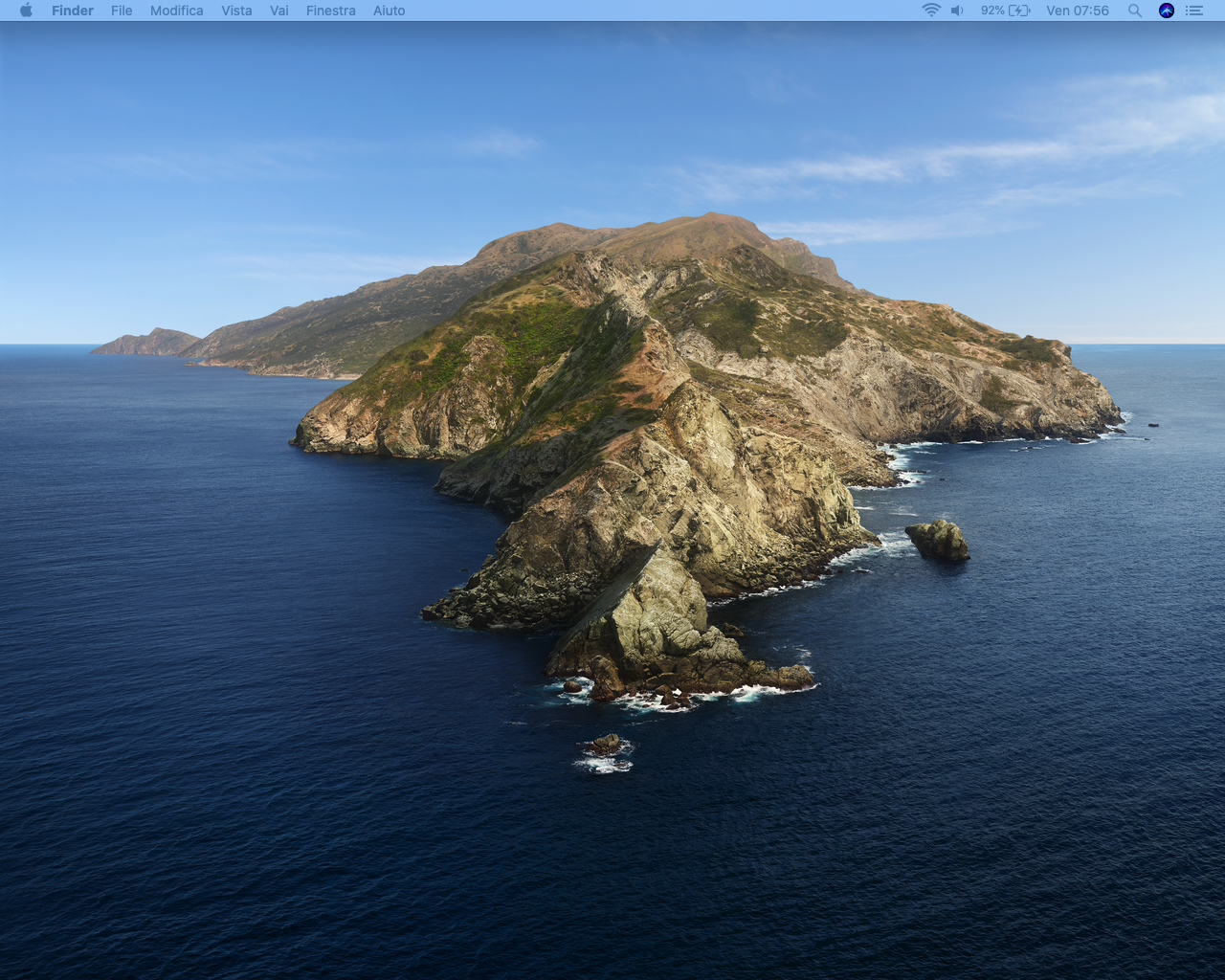Open the Modifica menu

coord(176,11)
